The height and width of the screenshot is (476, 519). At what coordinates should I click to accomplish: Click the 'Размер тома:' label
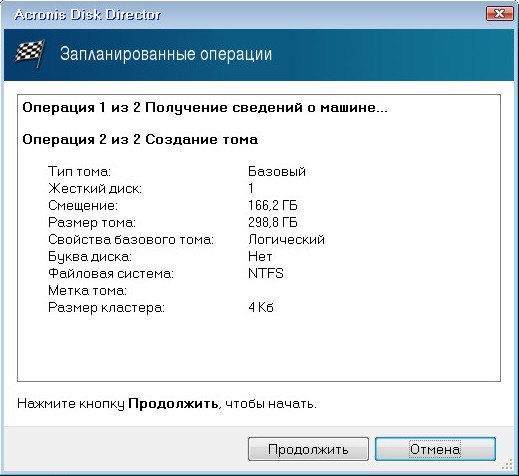(x=92, y=222)
